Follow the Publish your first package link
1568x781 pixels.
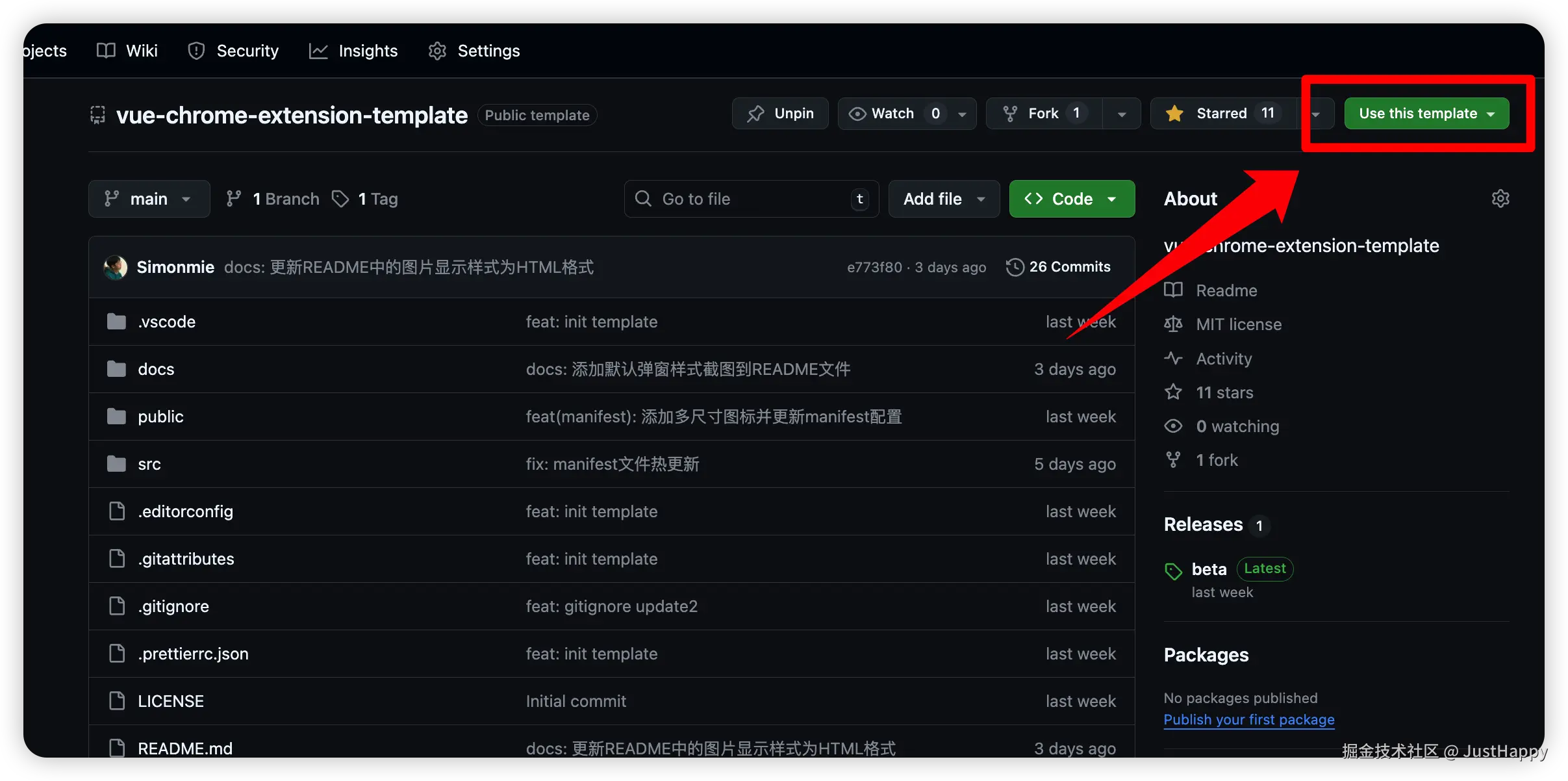pos(1248,719)
